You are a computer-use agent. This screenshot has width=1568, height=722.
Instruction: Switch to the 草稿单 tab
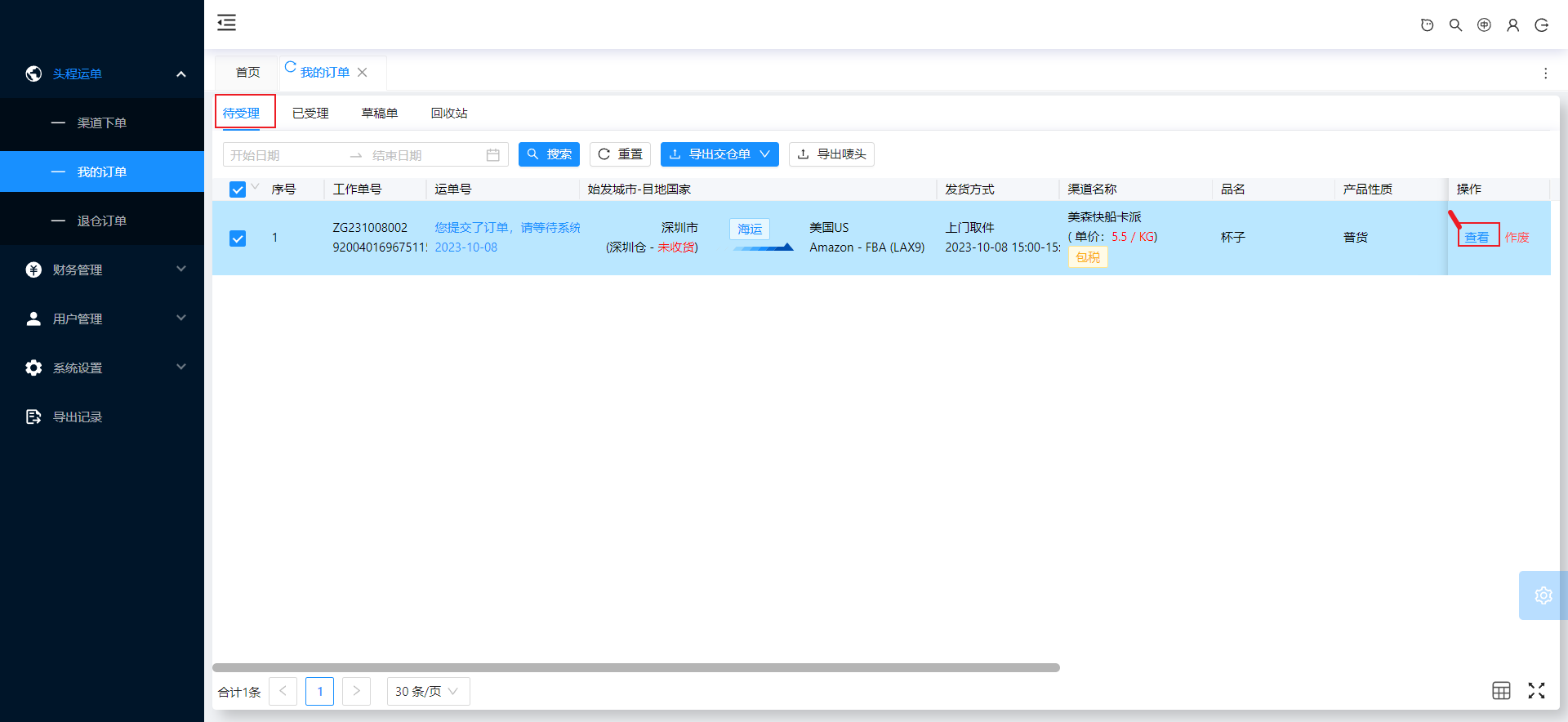[x=380, y=114]
